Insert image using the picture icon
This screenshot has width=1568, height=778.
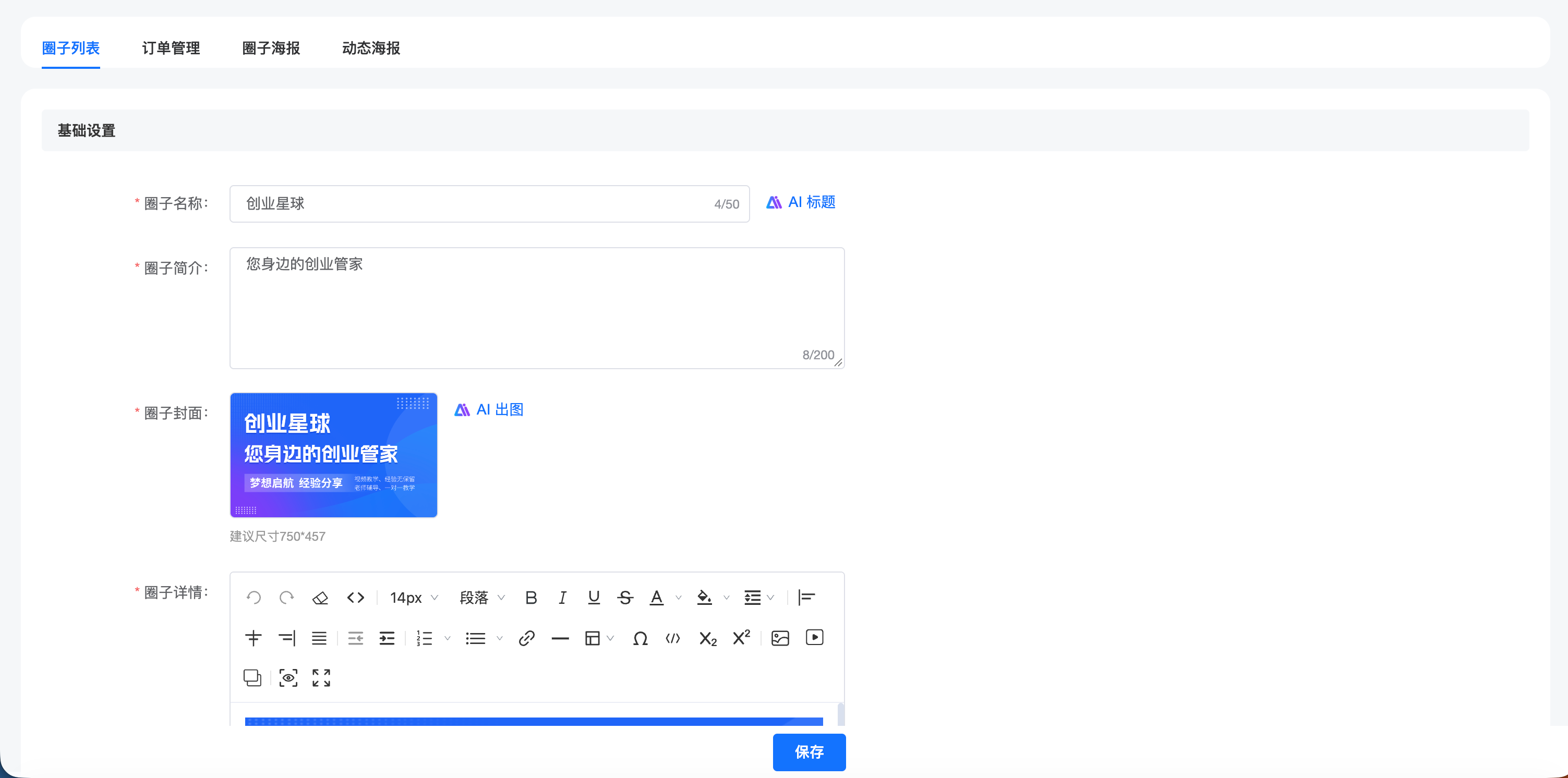tap(780, 638)
